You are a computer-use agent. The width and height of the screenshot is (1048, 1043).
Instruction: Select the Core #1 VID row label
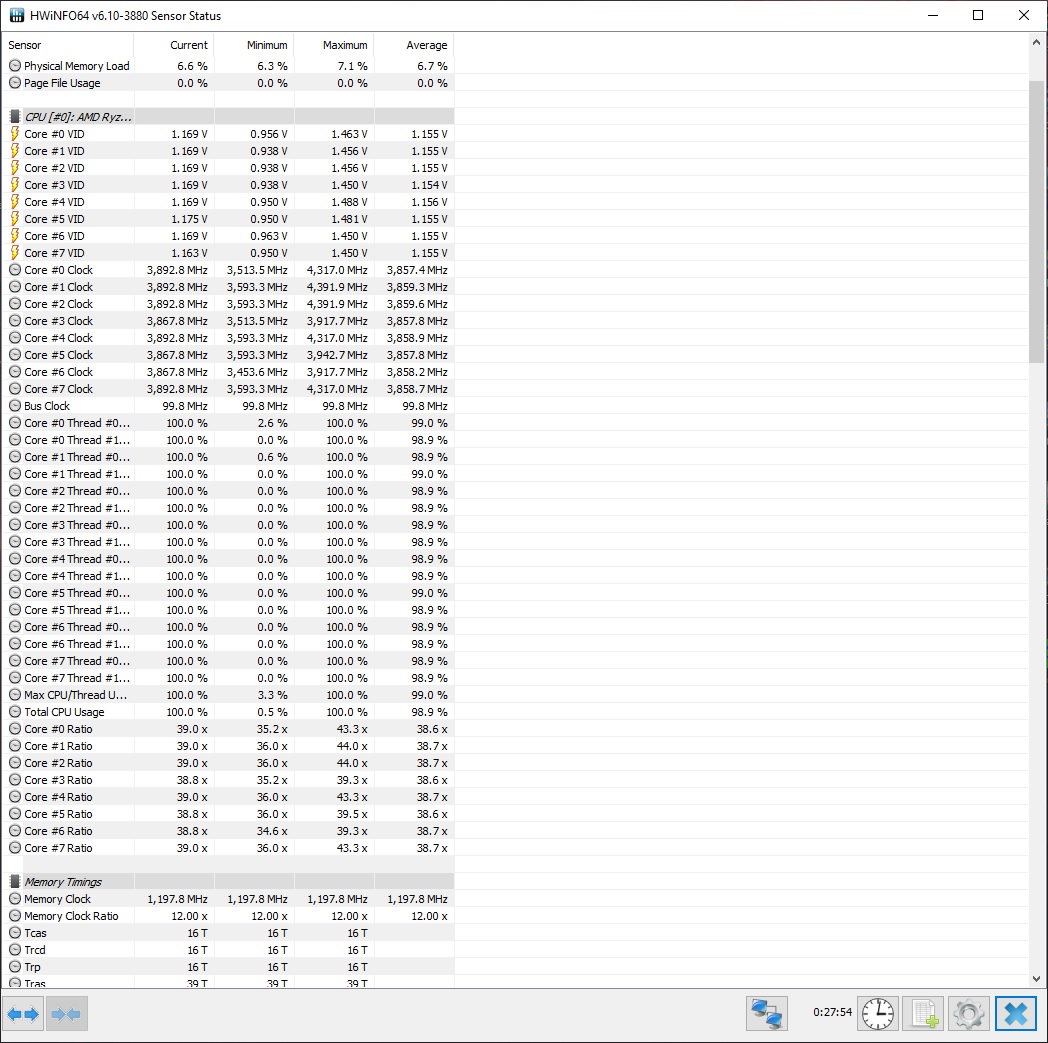tap(54, 151)
